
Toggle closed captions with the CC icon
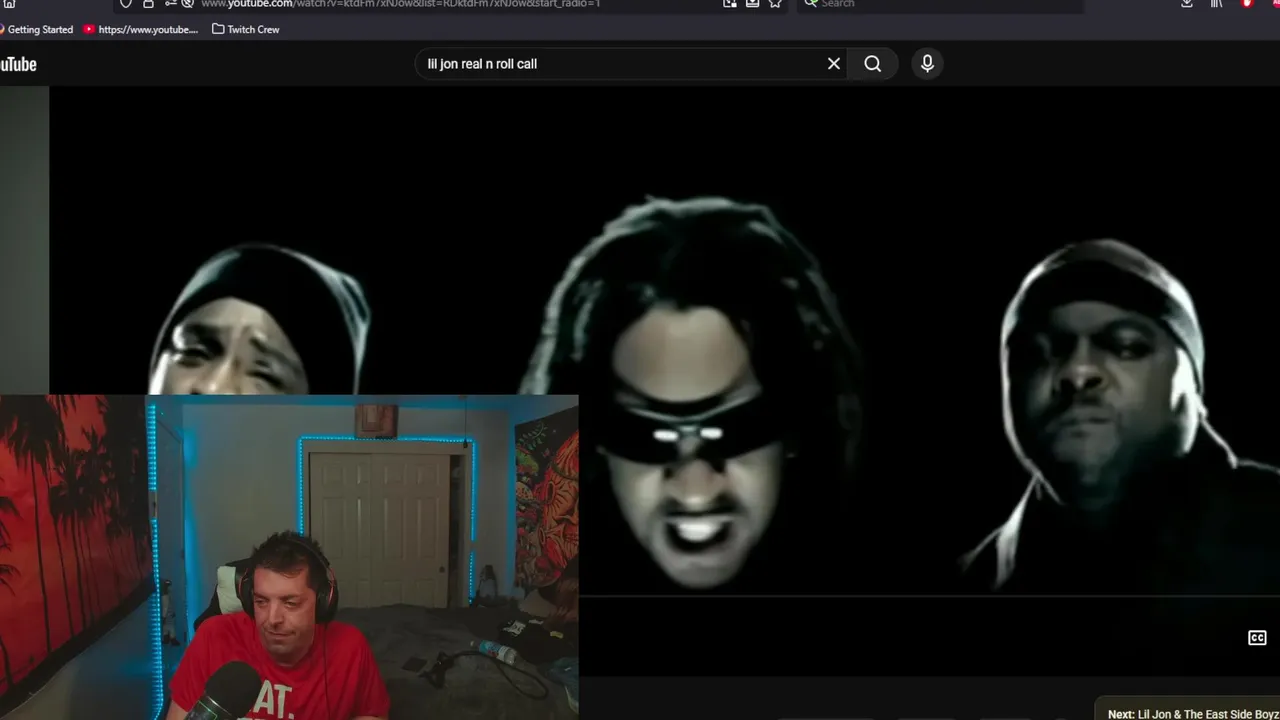tap(1257, 638)
